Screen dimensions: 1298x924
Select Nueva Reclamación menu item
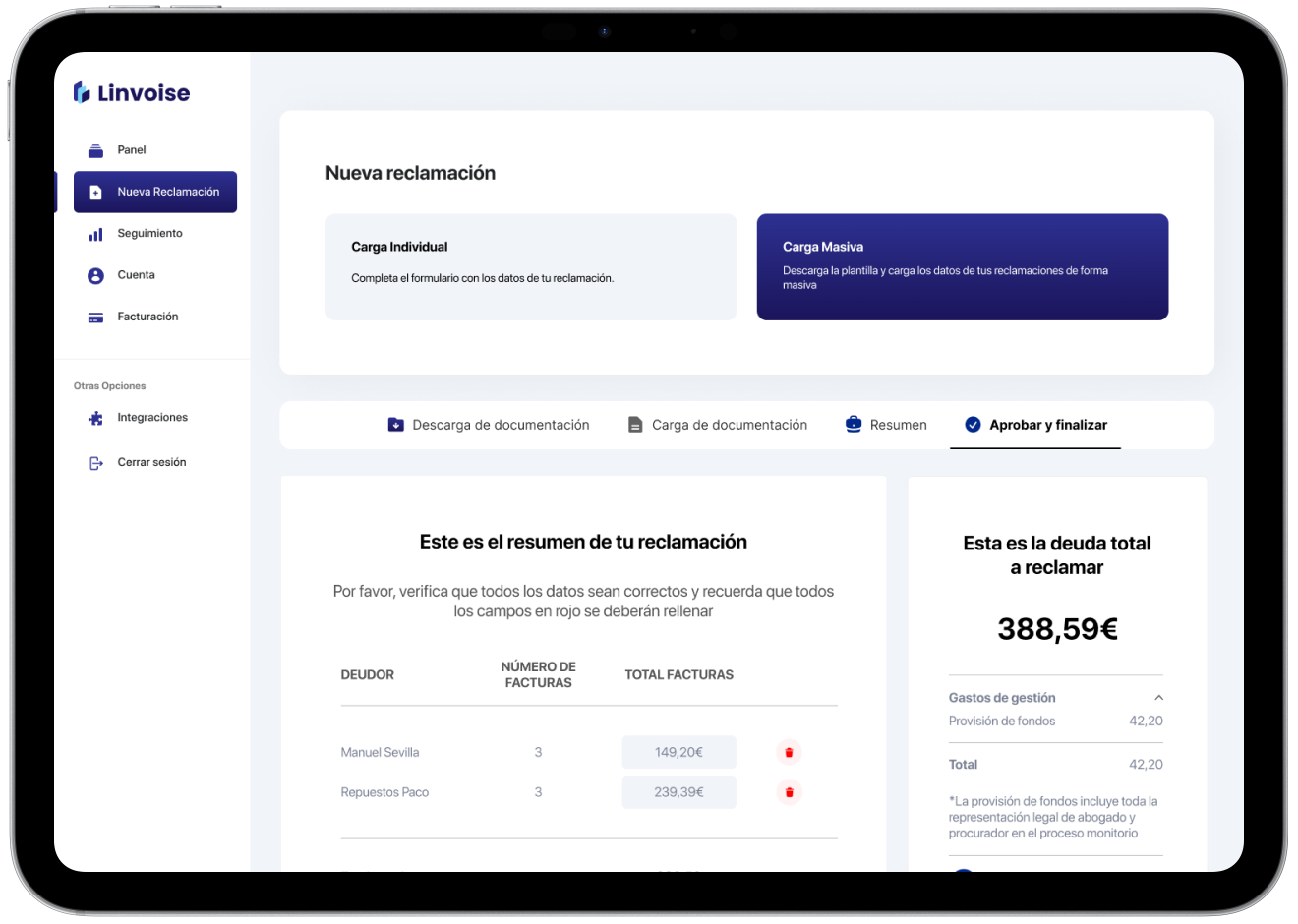(155, 192)
